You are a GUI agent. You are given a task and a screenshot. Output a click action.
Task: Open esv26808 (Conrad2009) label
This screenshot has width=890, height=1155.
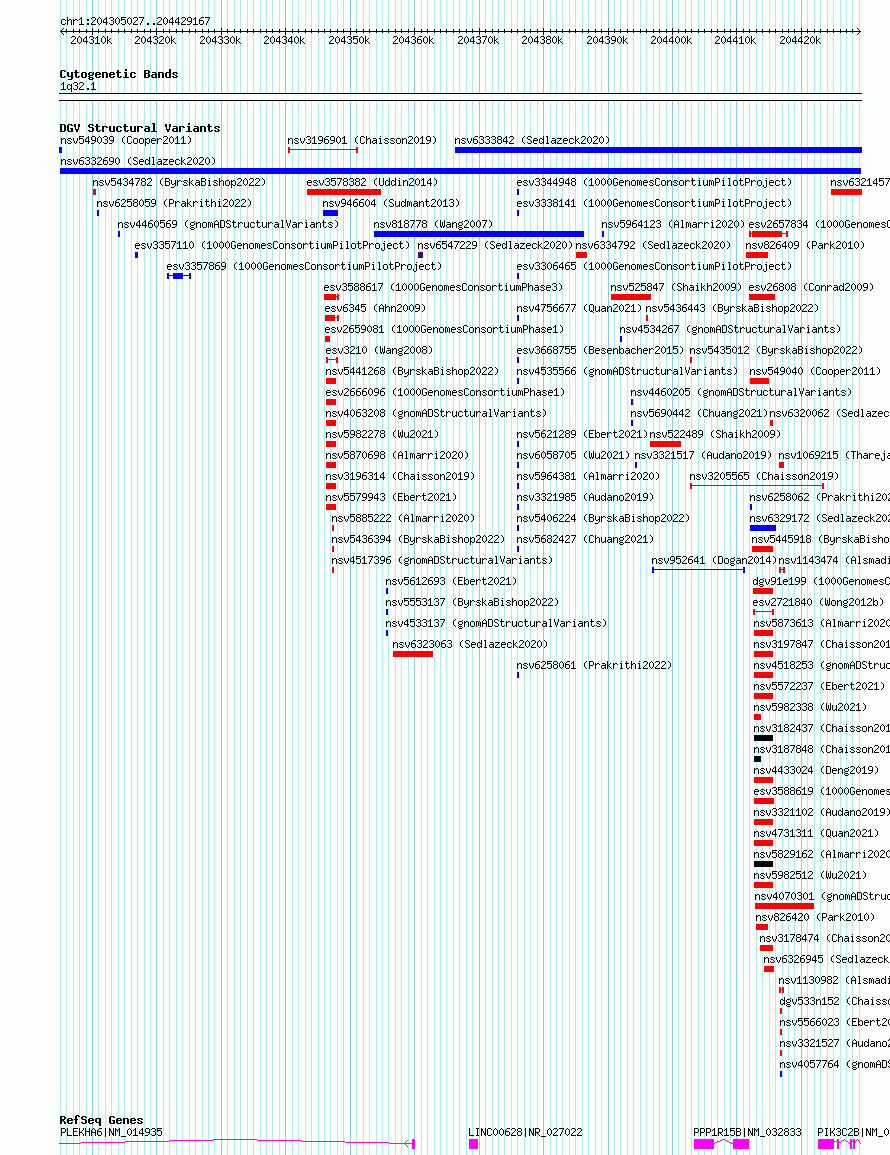coord(811,287)
